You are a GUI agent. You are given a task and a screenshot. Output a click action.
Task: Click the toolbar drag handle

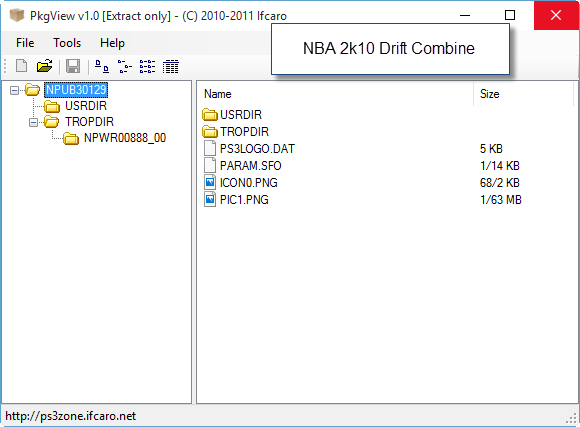click(5, 66)
